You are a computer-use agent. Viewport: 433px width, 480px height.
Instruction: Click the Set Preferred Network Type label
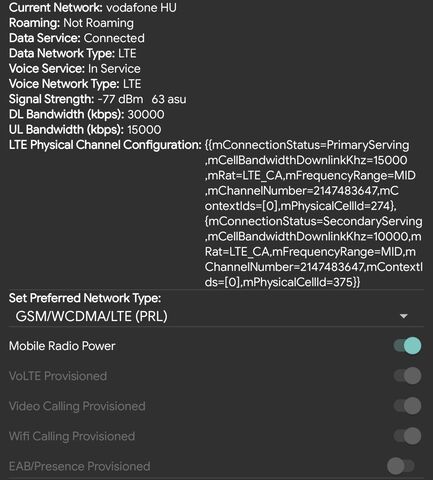click(85, 298)
